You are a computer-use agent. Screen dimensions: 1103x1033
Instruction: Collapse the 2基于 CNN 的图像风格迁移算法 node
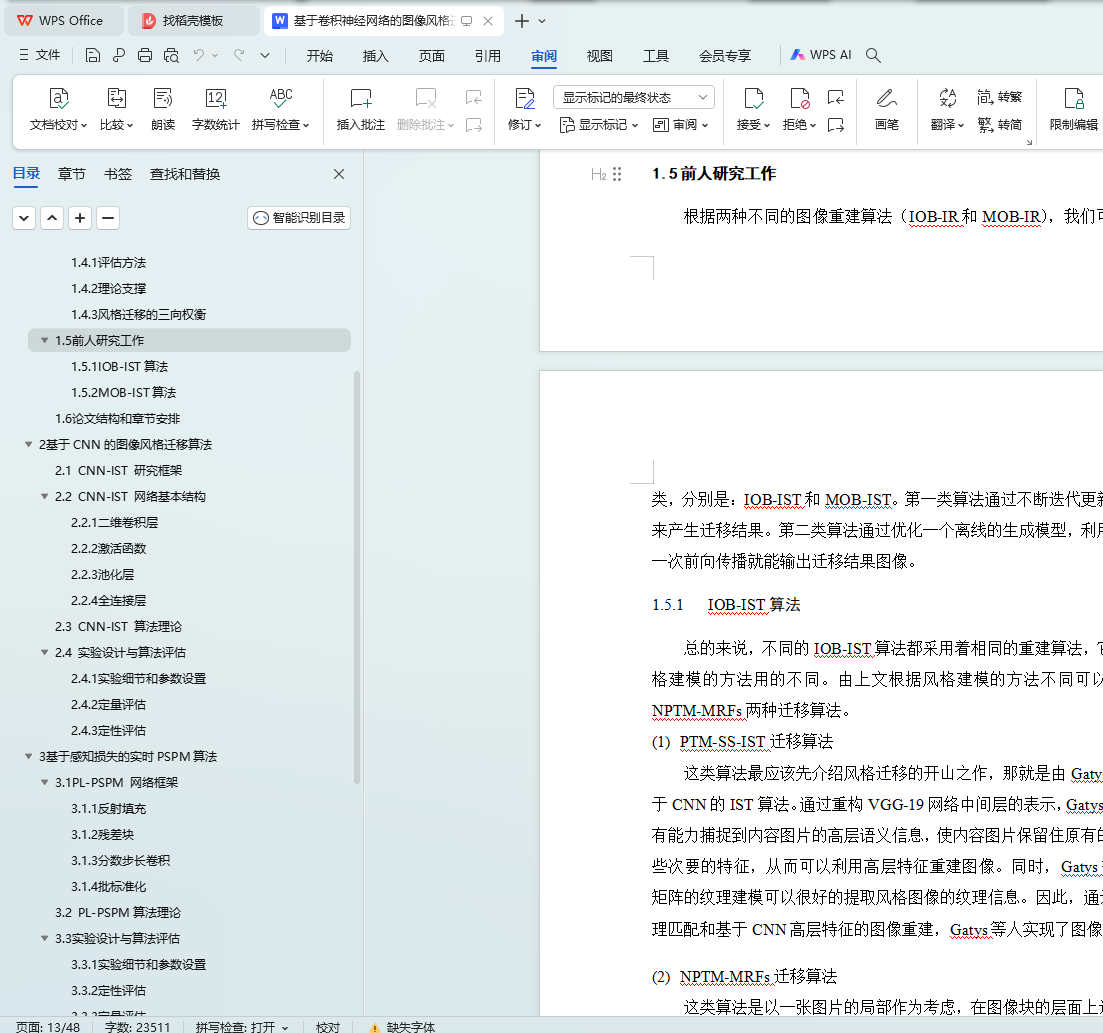pos(28,444)
